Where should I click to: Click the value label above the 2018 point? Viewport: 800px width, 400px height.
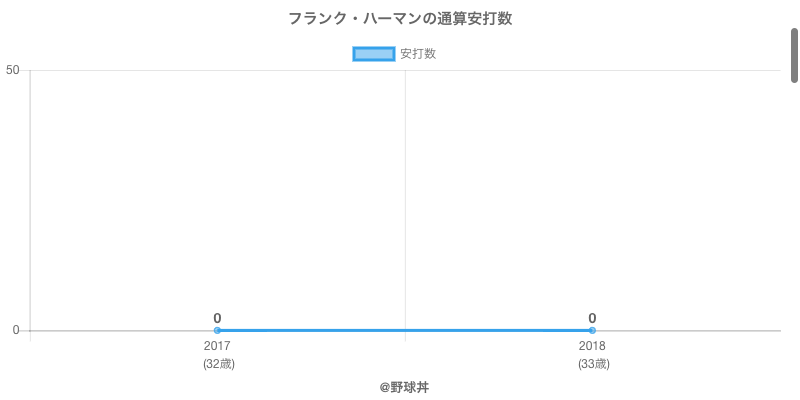tap(592, 318)
